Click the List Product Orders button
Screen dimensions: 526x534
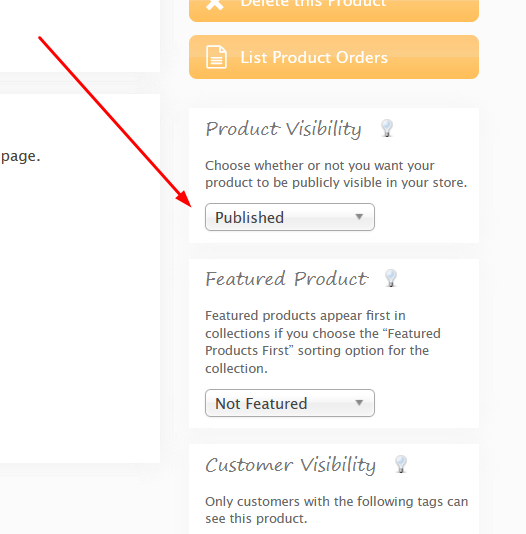pyautogui.click(x=334, y=57)
